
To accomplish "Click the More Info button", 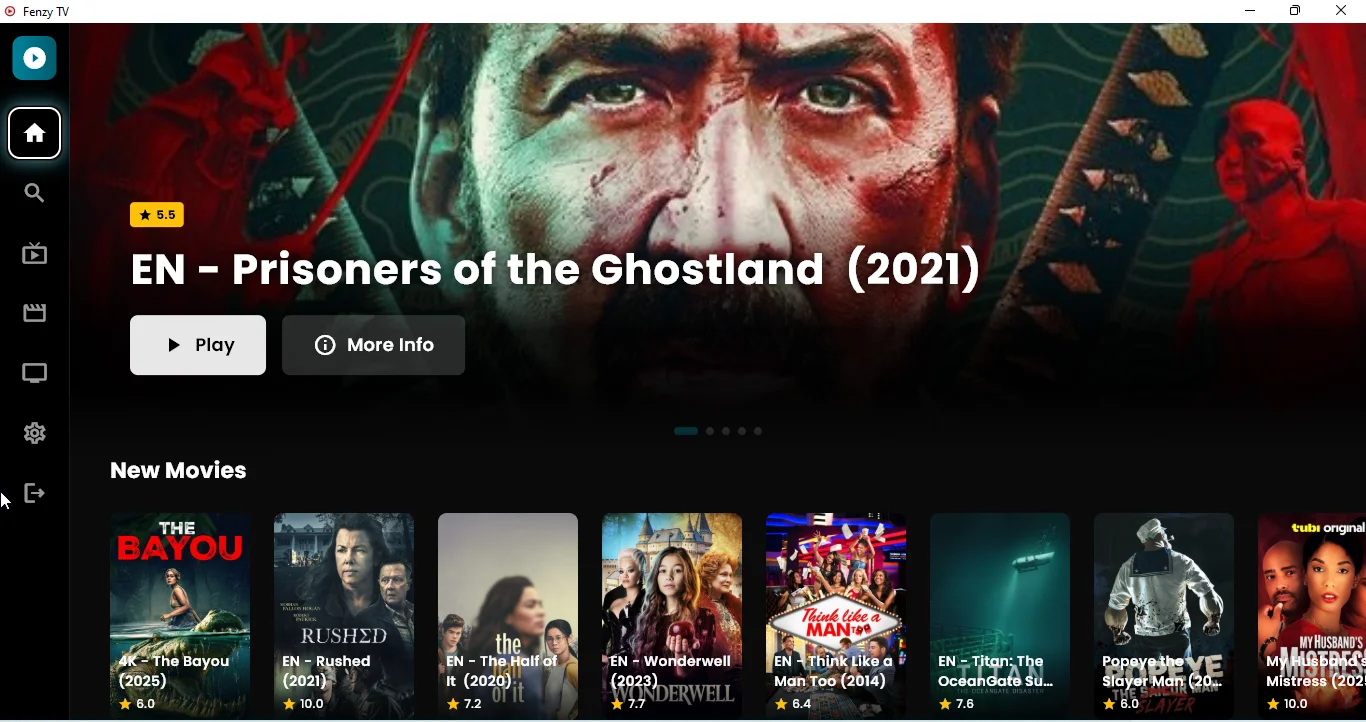I will point(374,346).
